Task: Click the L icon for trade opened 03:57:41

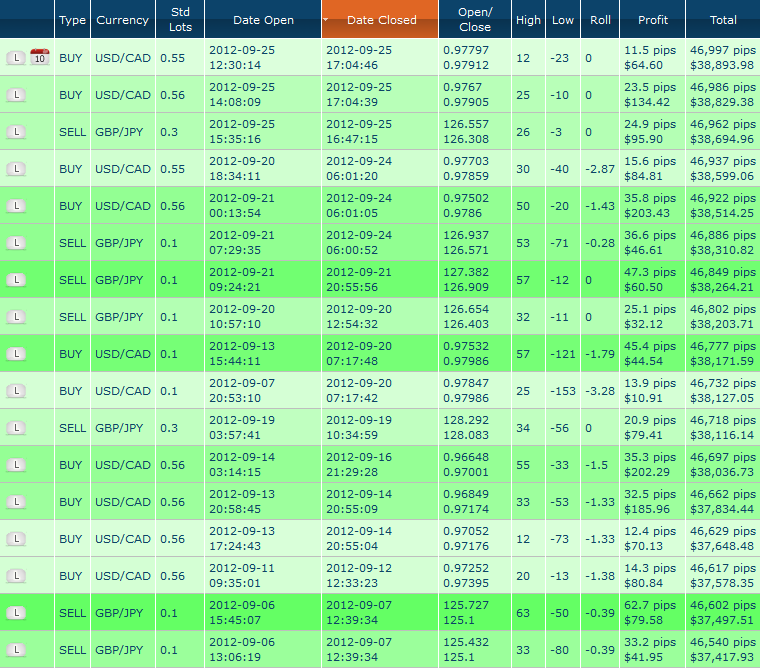Action: (16, 428)
